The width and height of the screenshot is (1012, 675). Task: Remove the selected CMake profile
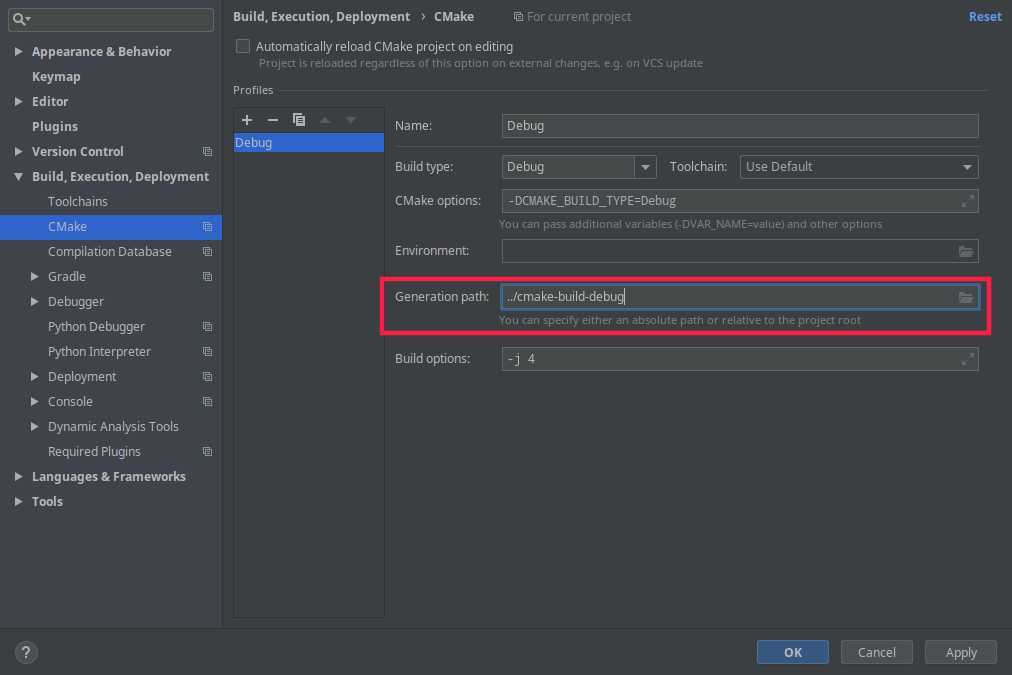[273, 120]
